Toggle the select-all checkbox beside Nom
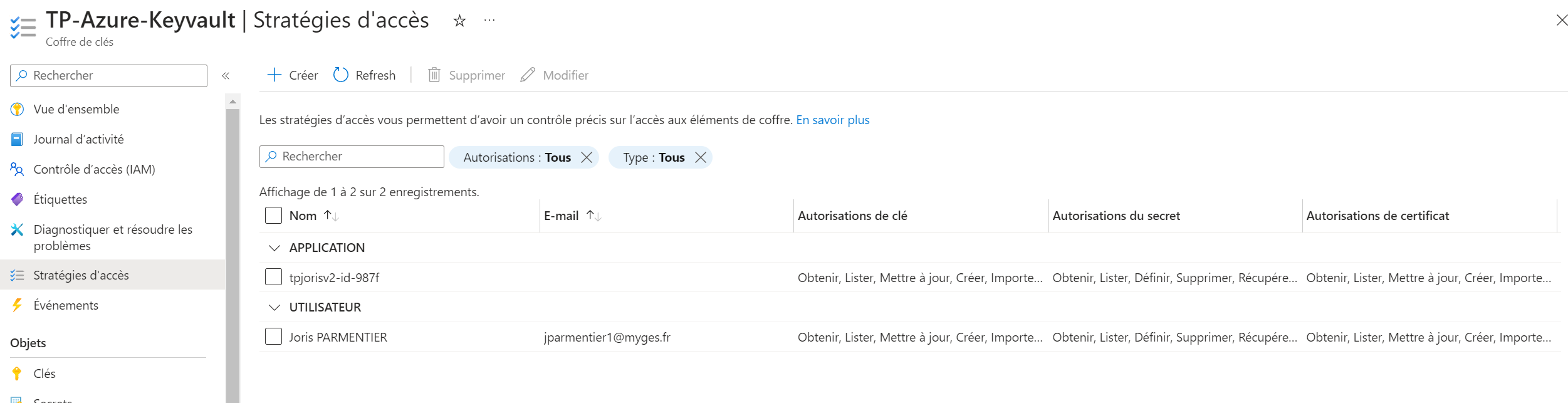1568x403 pixels. coord(273,216)
